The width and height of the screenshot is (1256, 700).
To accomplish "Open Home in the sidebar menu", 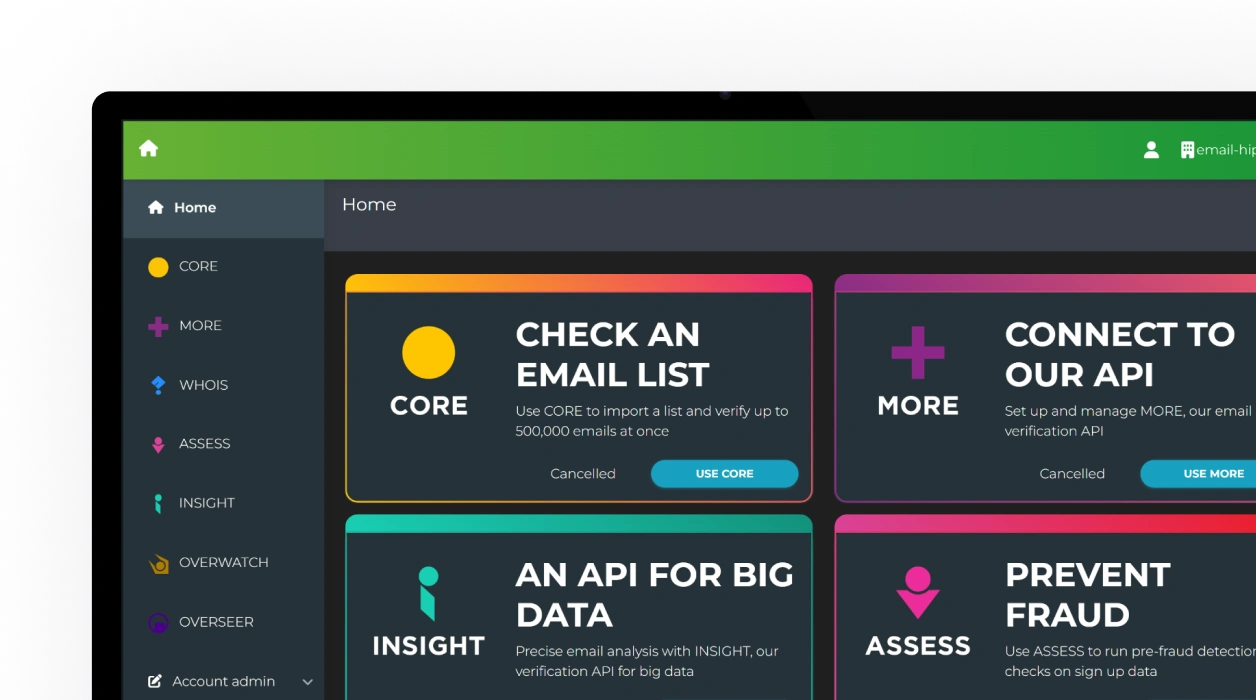I will click(224, 208).
